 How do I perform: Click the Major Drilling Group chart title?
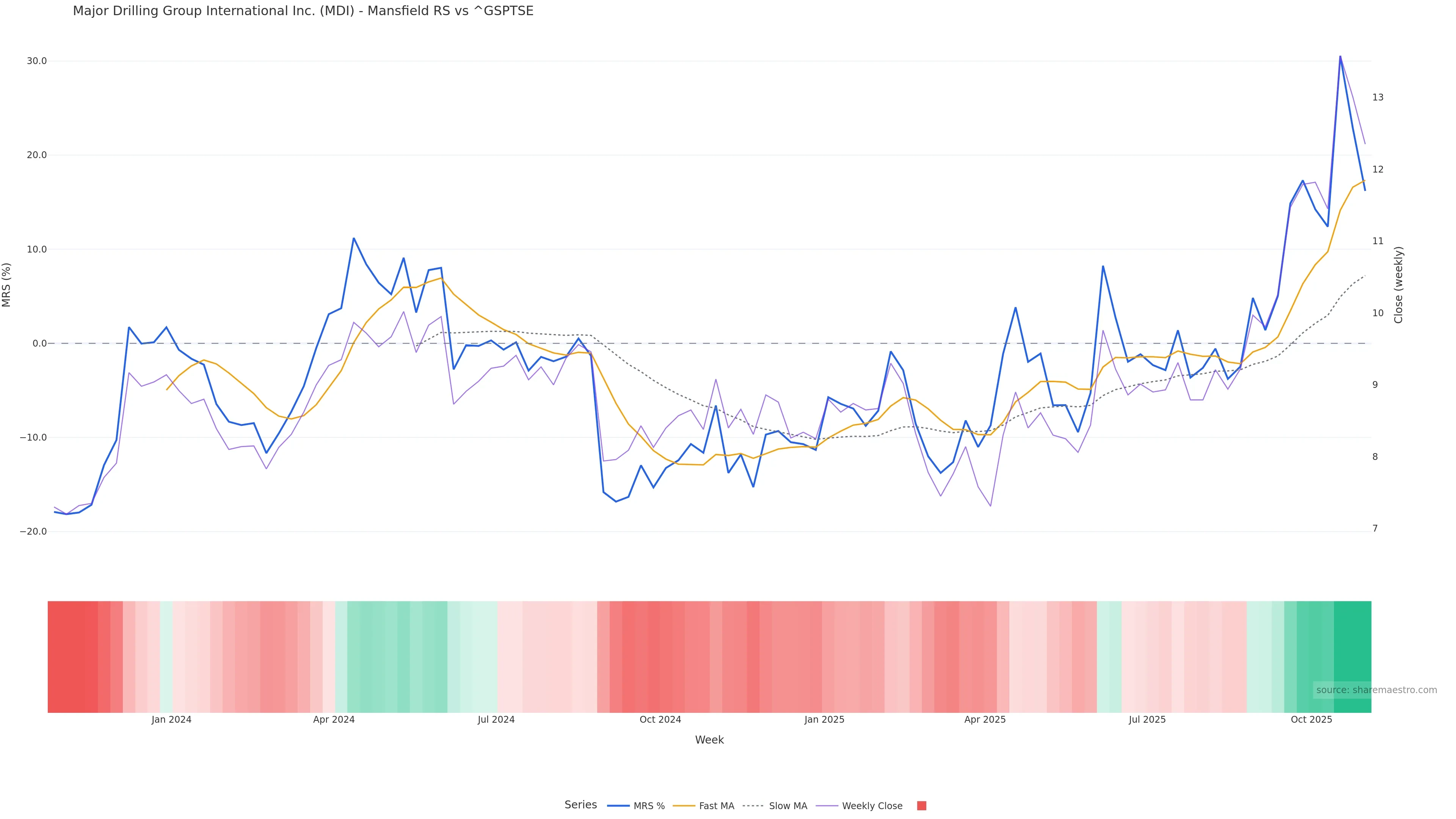[303, 11]
